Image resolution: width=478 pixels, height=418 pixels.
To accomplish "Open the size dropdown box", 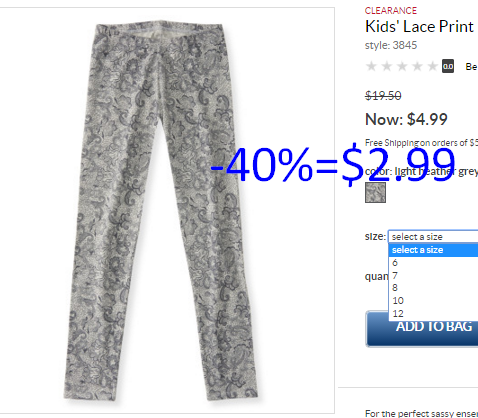I will coord(433,237).
